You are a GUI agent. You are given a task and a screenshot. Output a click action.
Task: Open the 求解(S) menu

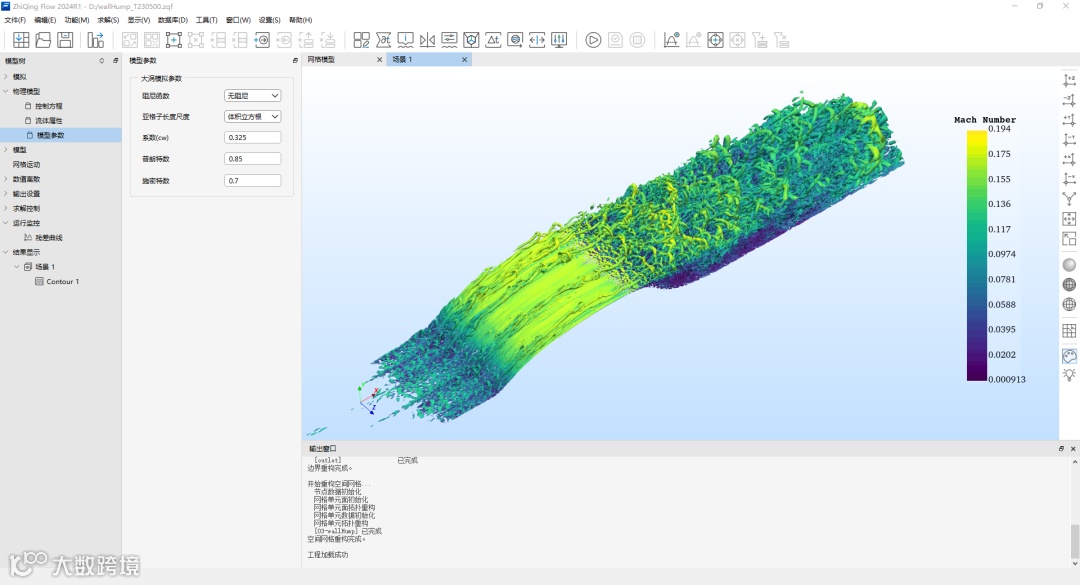(x=108, y=20)
